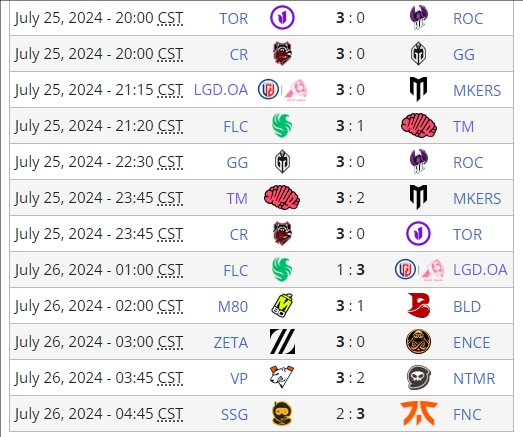The height and width of the screenshot is (437, 523).
Task: Click the Bleed red B logo
Action: pos(419,306)
